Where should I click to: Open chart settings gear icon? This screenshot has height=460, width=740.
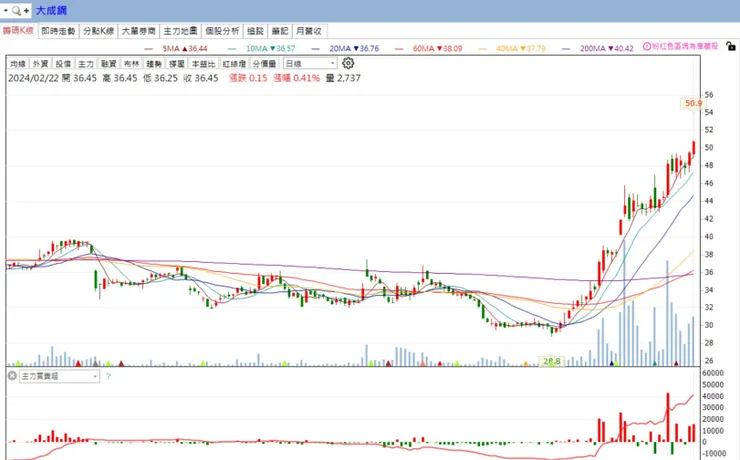tap(348, 63)
